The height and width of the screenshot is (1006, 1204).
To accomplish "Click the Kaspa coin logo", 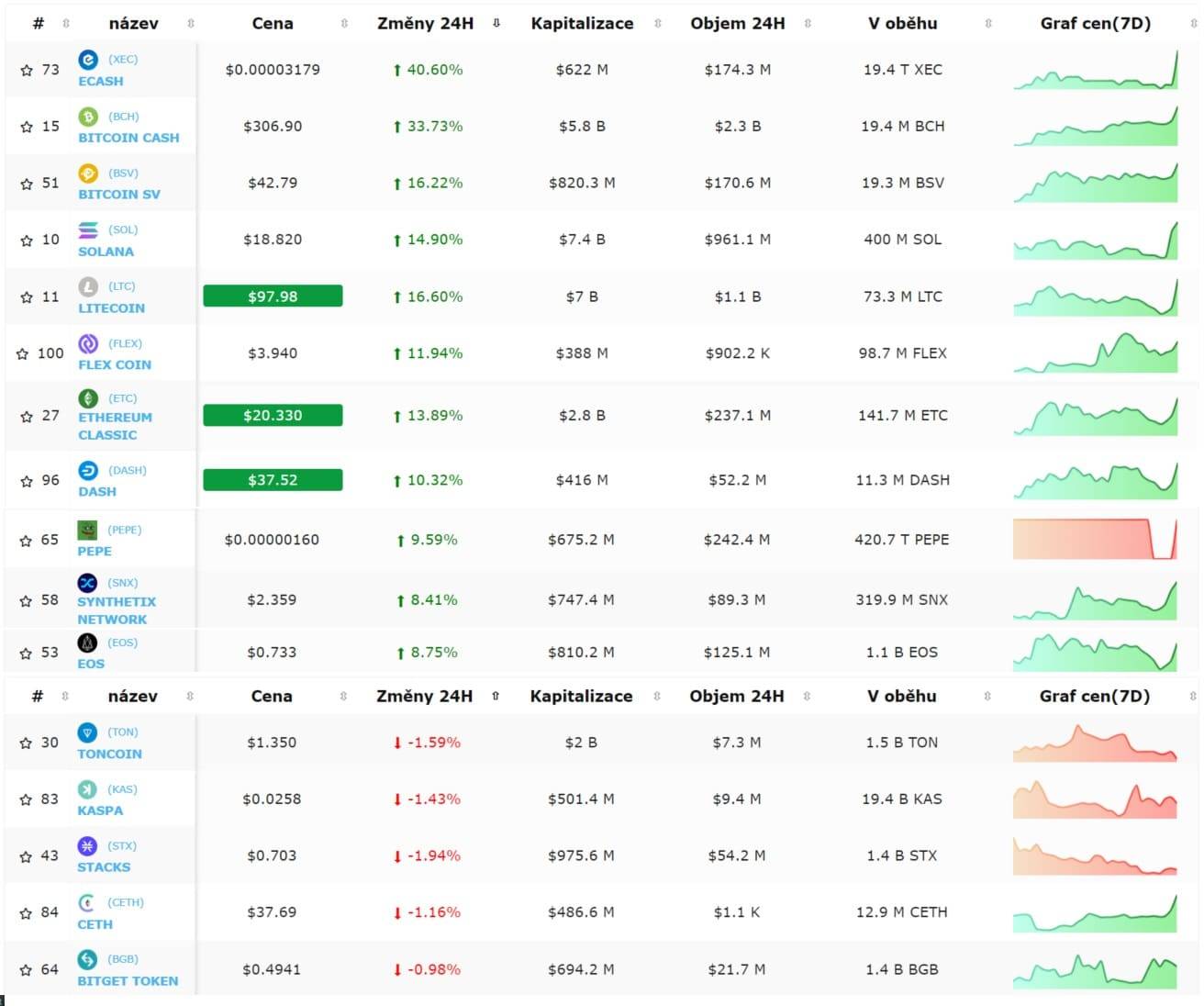I will pos(87,789).
